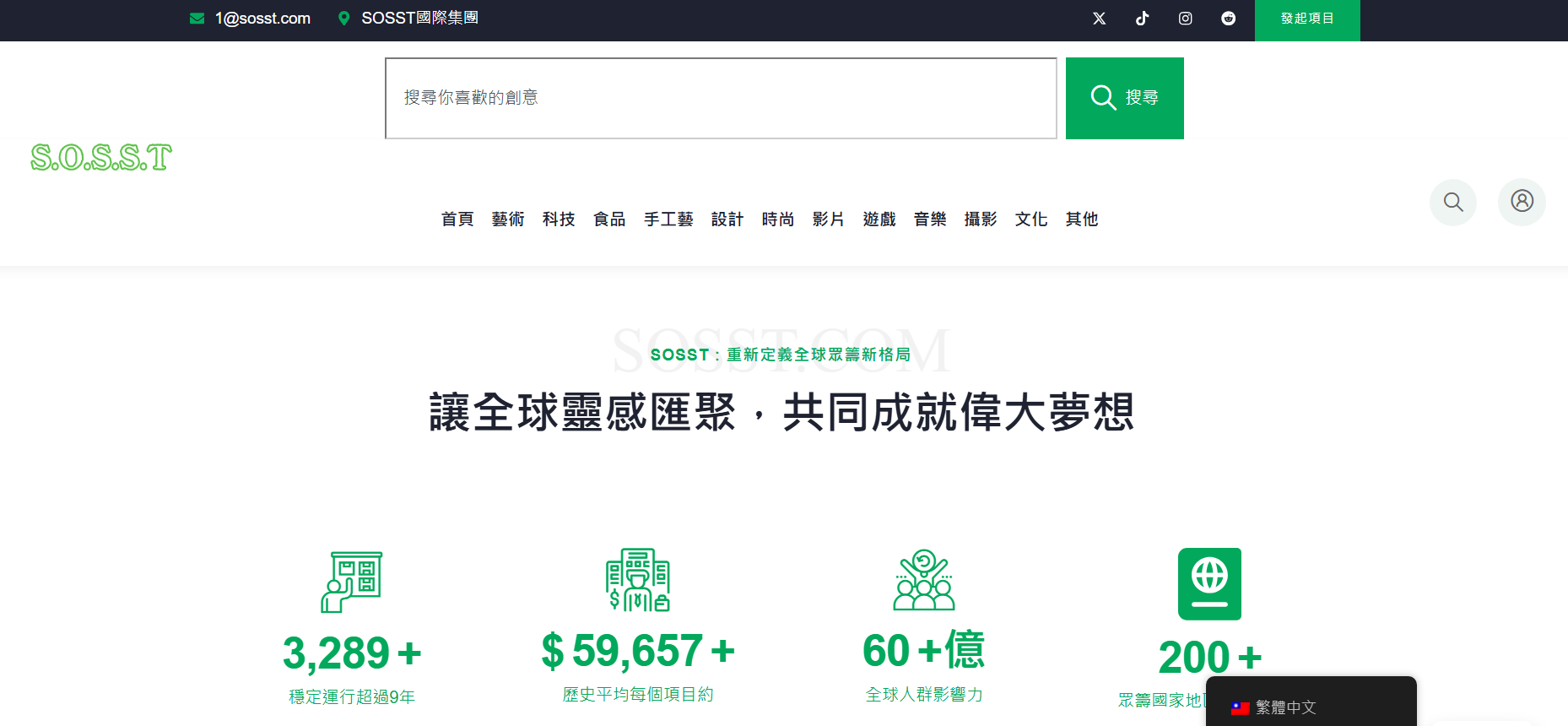Open the X (Twitter) social icon

1099,19
